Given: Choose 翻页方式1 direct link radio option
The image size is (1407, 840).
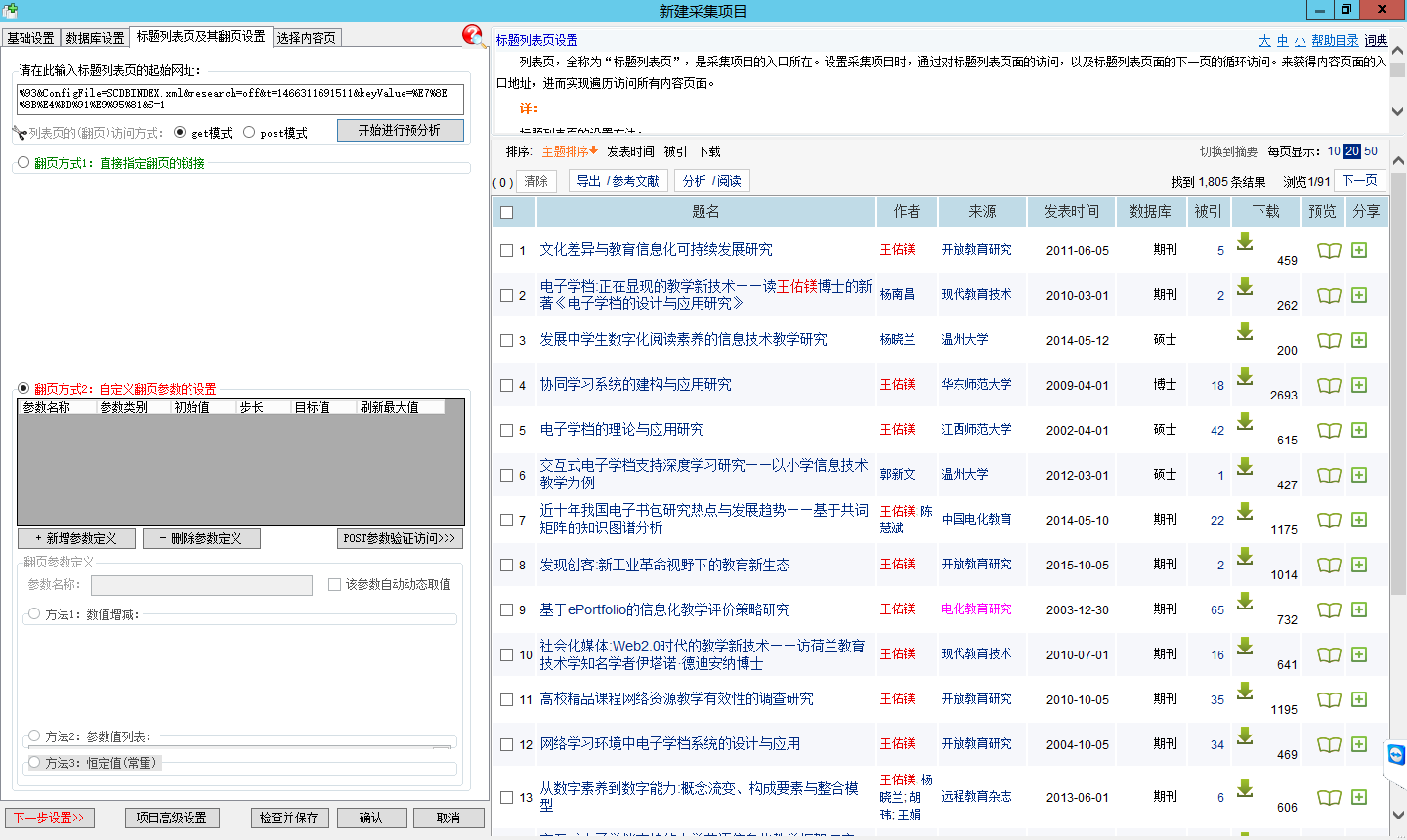Looking at the screenshot, I should [23, 163].
